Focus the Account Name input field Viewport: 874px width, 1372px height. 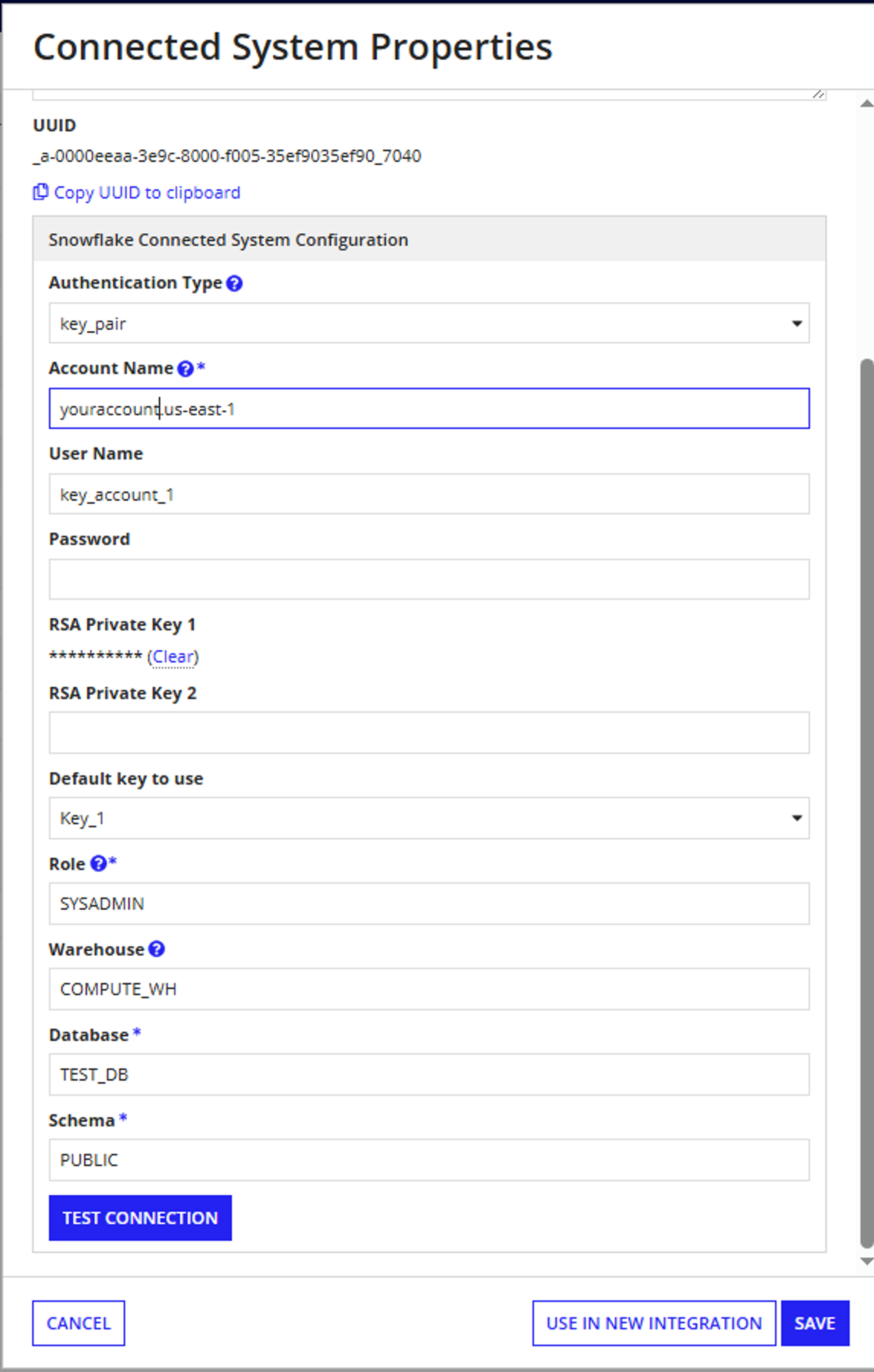429,409
